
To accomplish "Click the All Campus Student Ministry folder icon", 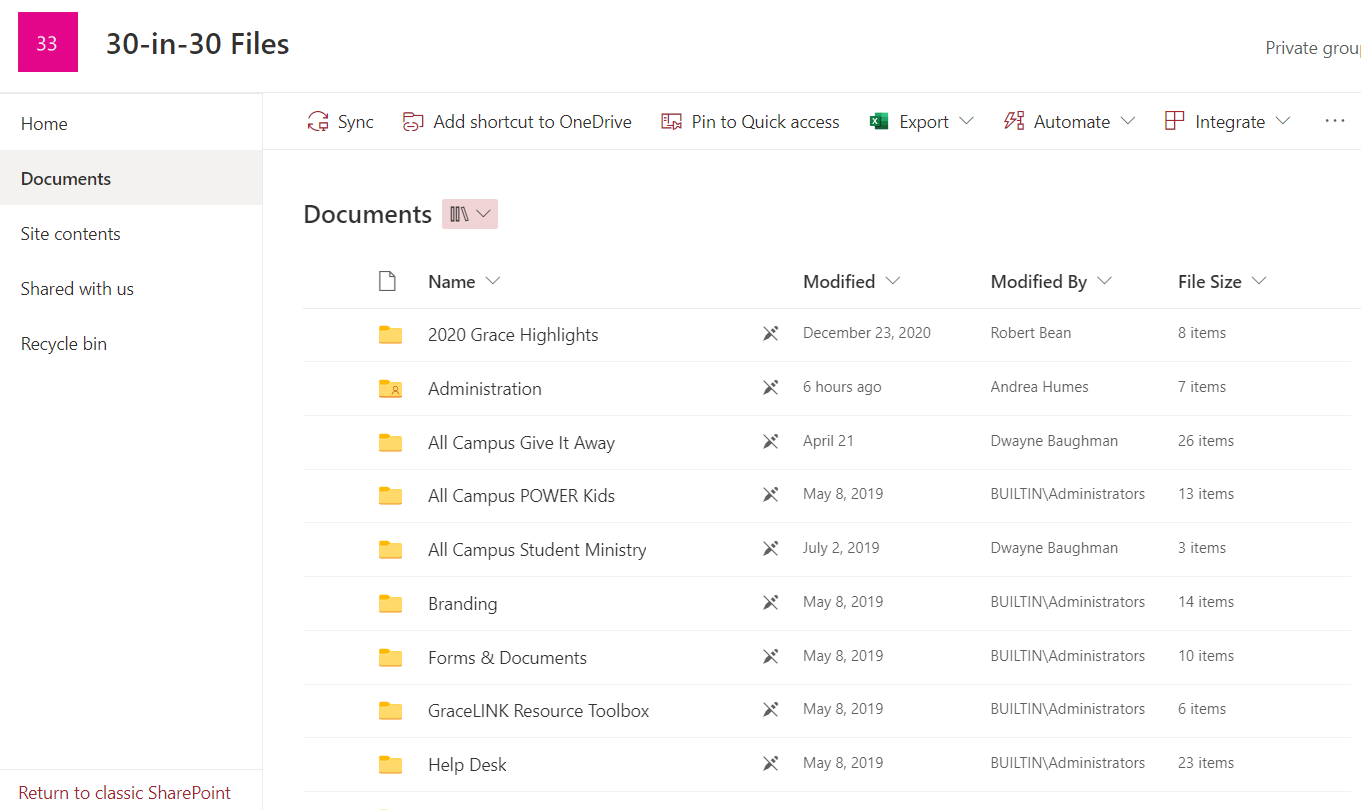I will click(x=390, y=550).
